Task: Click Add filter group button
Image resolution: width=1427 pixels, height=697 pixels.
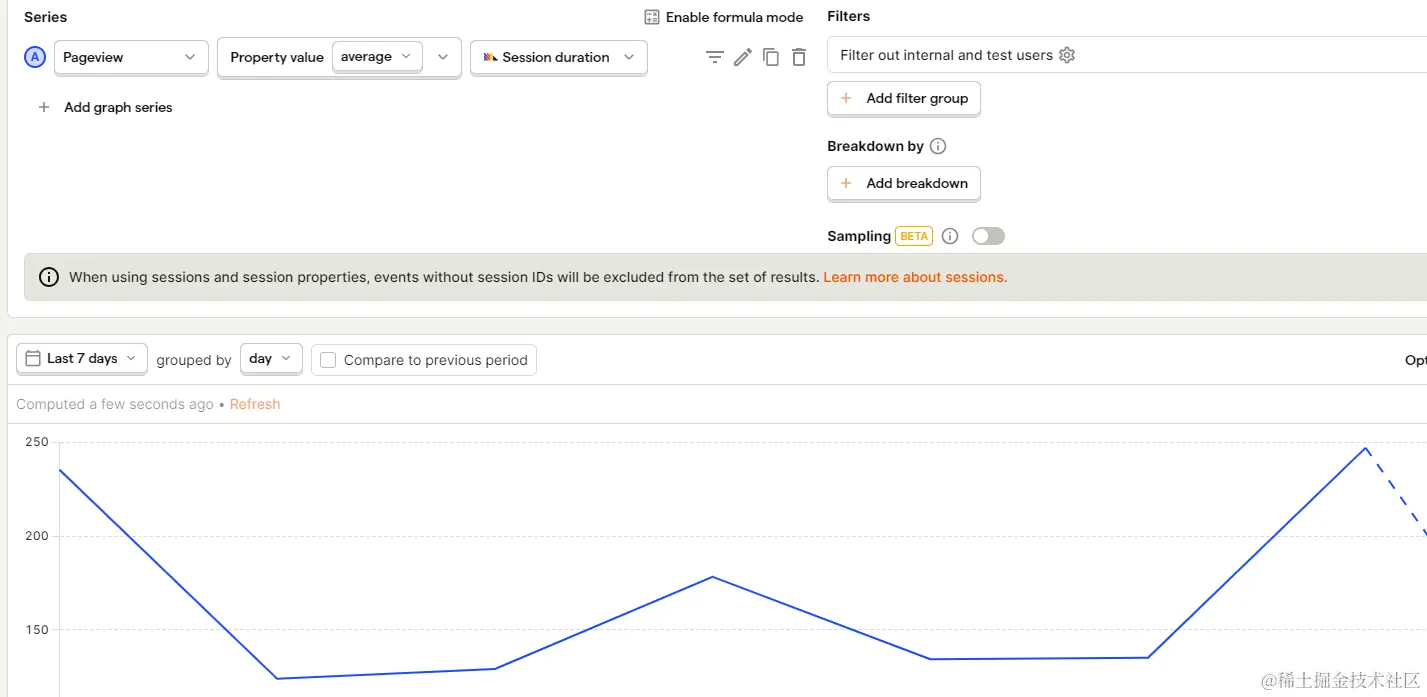Action: [x=904, y=98]
